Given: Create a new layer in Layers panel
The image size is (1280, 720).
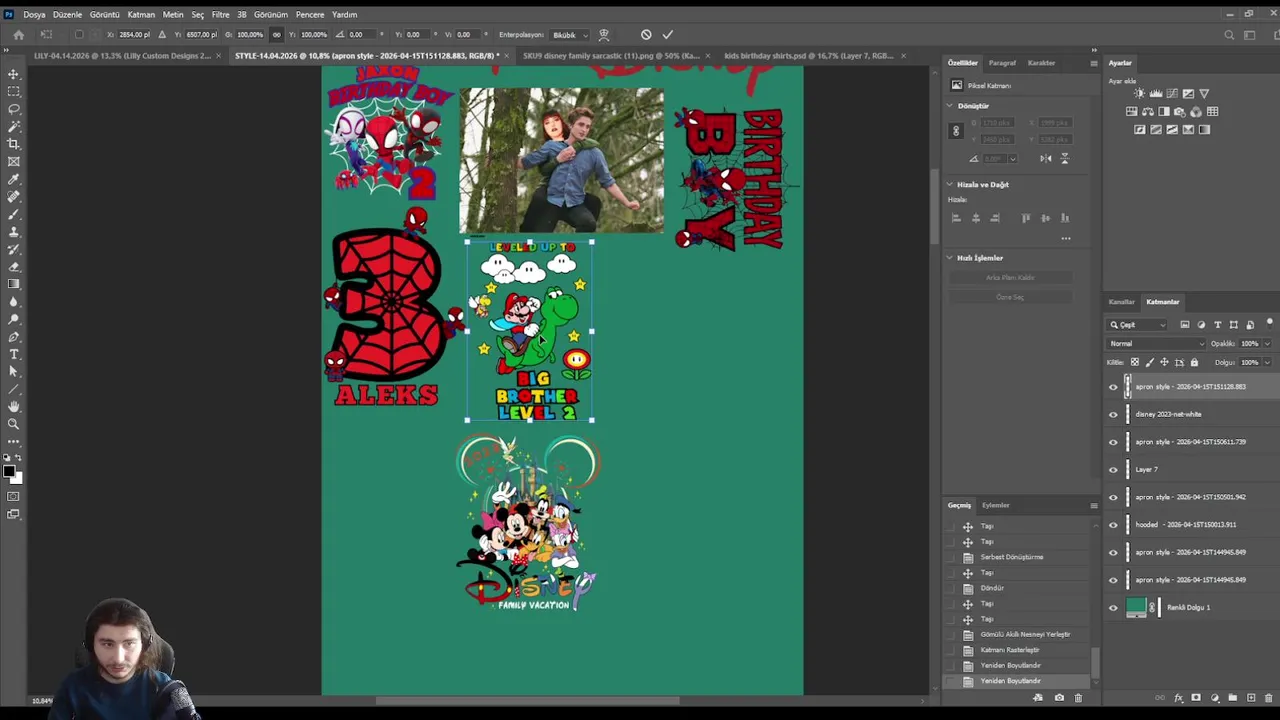Looking at the screenshot, I should (x=1251, y=698).
